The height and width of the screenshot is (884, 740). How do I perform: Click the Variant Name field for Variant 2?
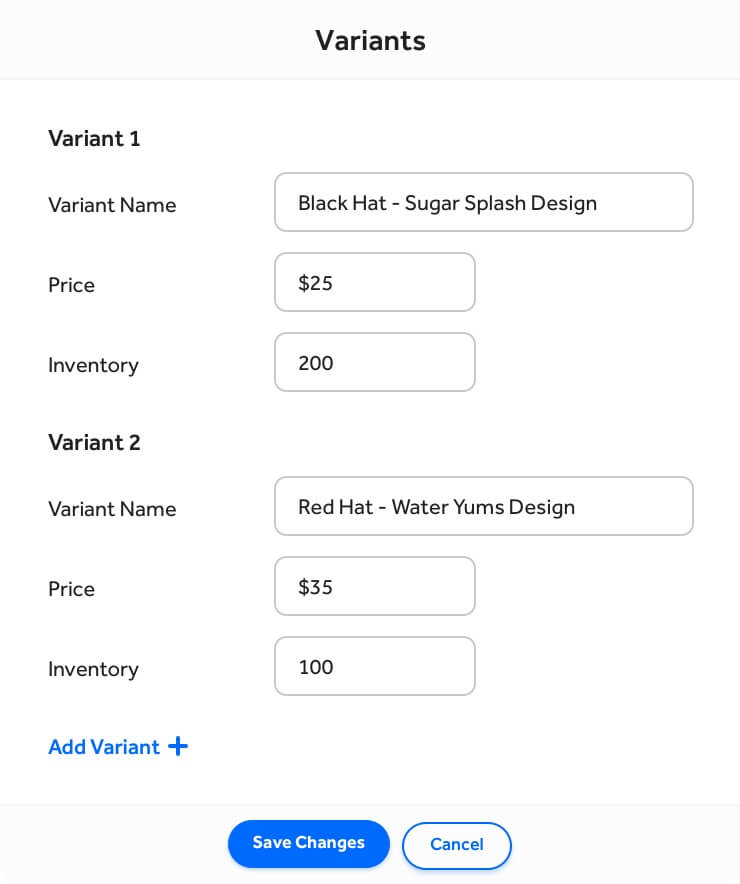click(483, 506)
